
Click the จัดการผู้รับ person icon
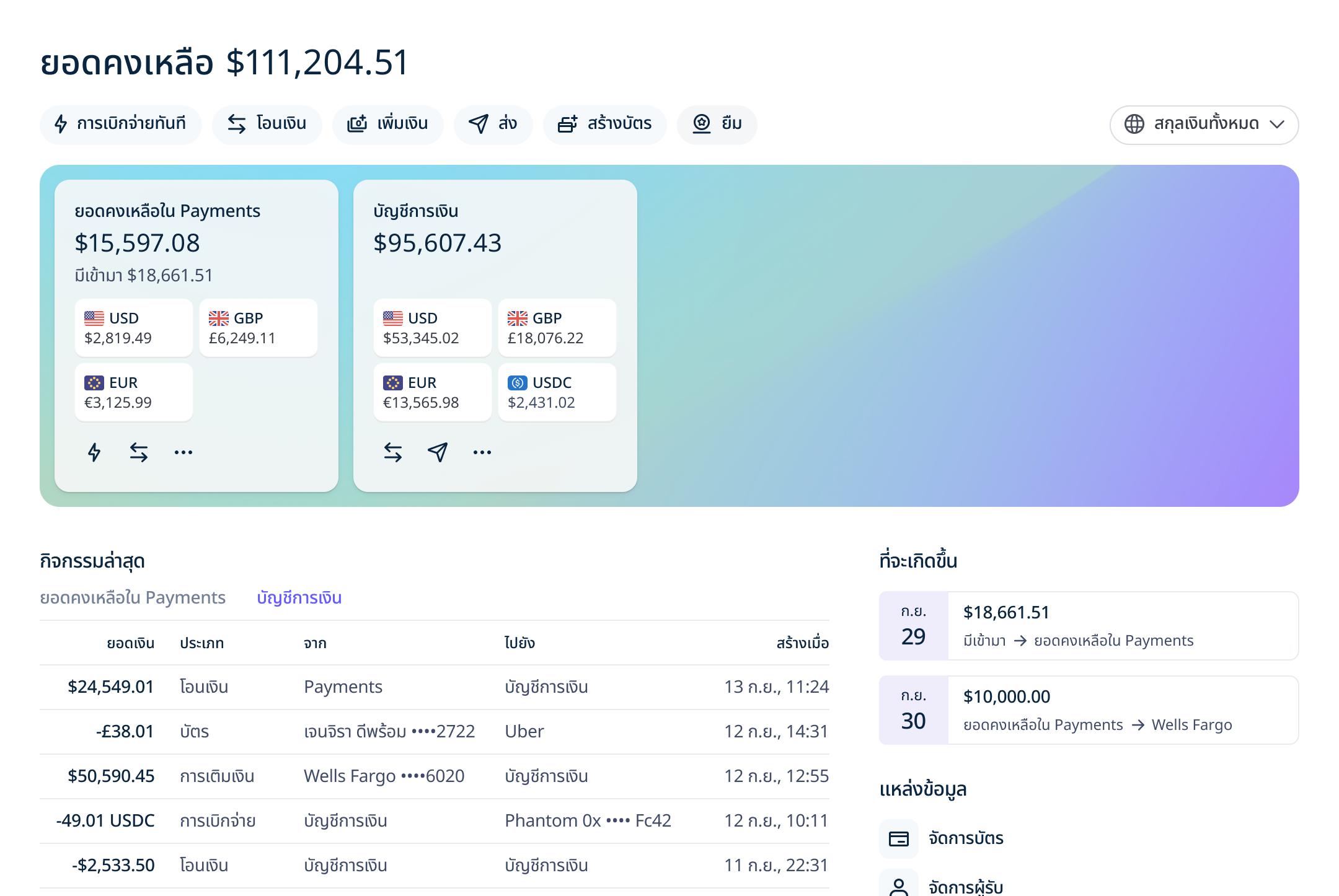(899, 886)
